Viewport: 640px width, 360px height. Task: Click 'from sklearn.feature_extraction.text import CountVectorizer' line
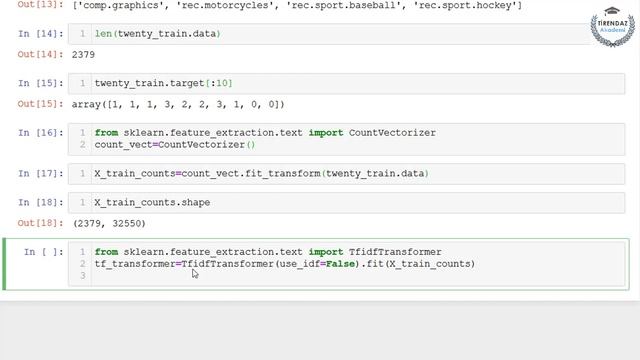tap(265, 133)
